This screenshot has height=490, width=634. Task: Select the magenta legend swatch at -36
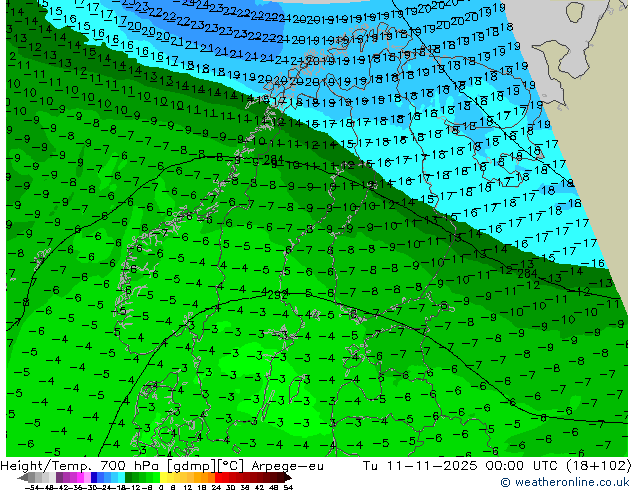[x=80, y=478]
